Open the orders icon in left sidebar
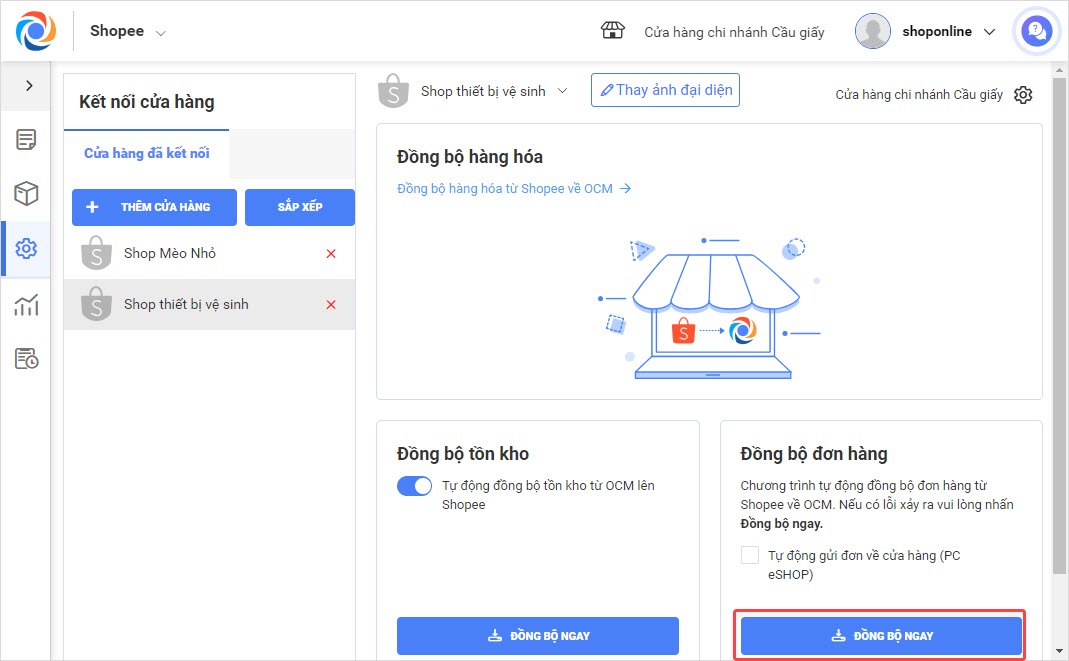This screenshot has height=661, width=1069. tap(26, 140)
